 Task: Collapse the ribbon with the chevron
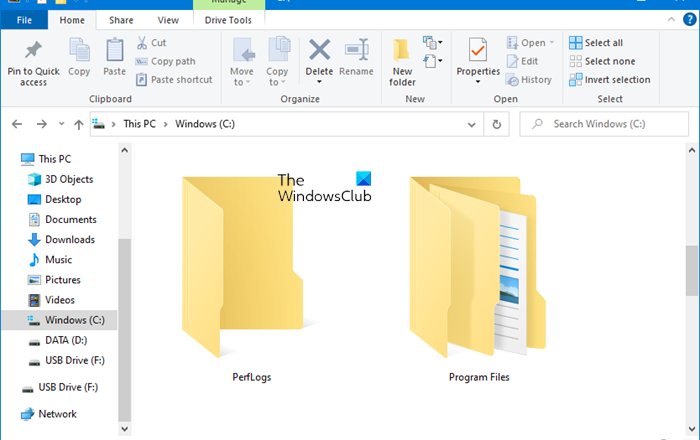click(x=671, y=19)
